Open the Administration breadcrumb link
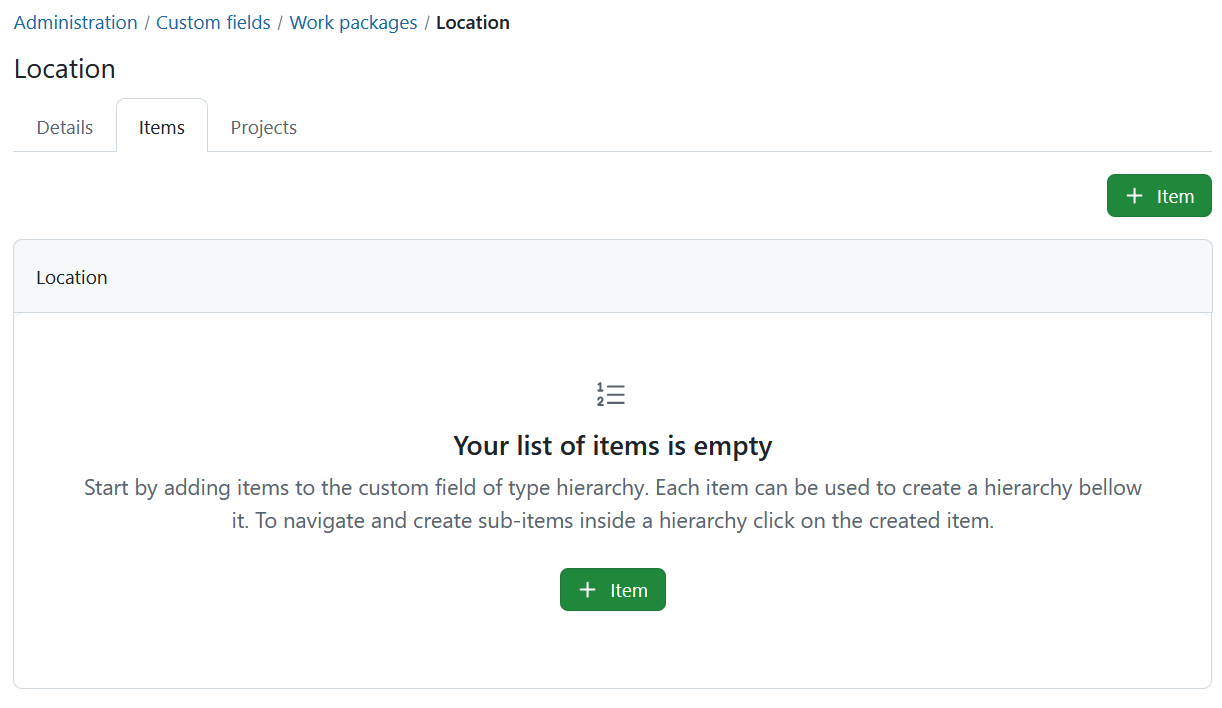Screen dimensions: 1222x708 coord(76,22)
